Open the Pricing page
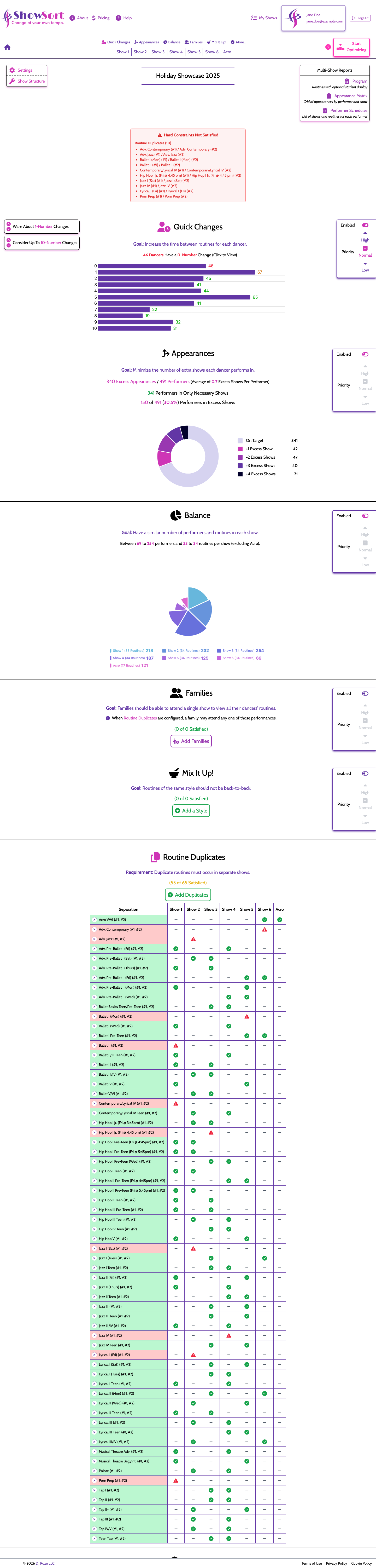 coord(101,18)
